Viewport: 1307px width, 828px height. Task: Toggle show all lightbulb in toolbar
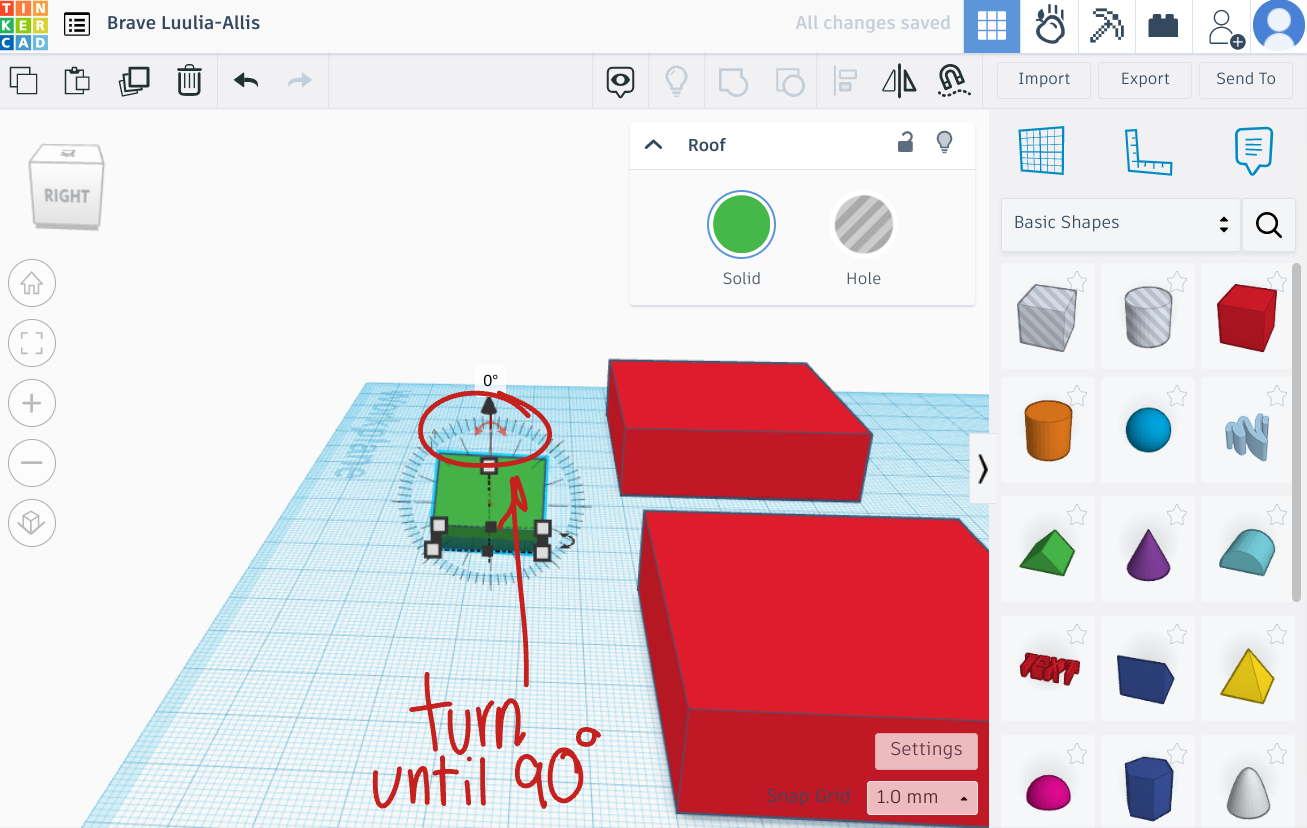677,80
